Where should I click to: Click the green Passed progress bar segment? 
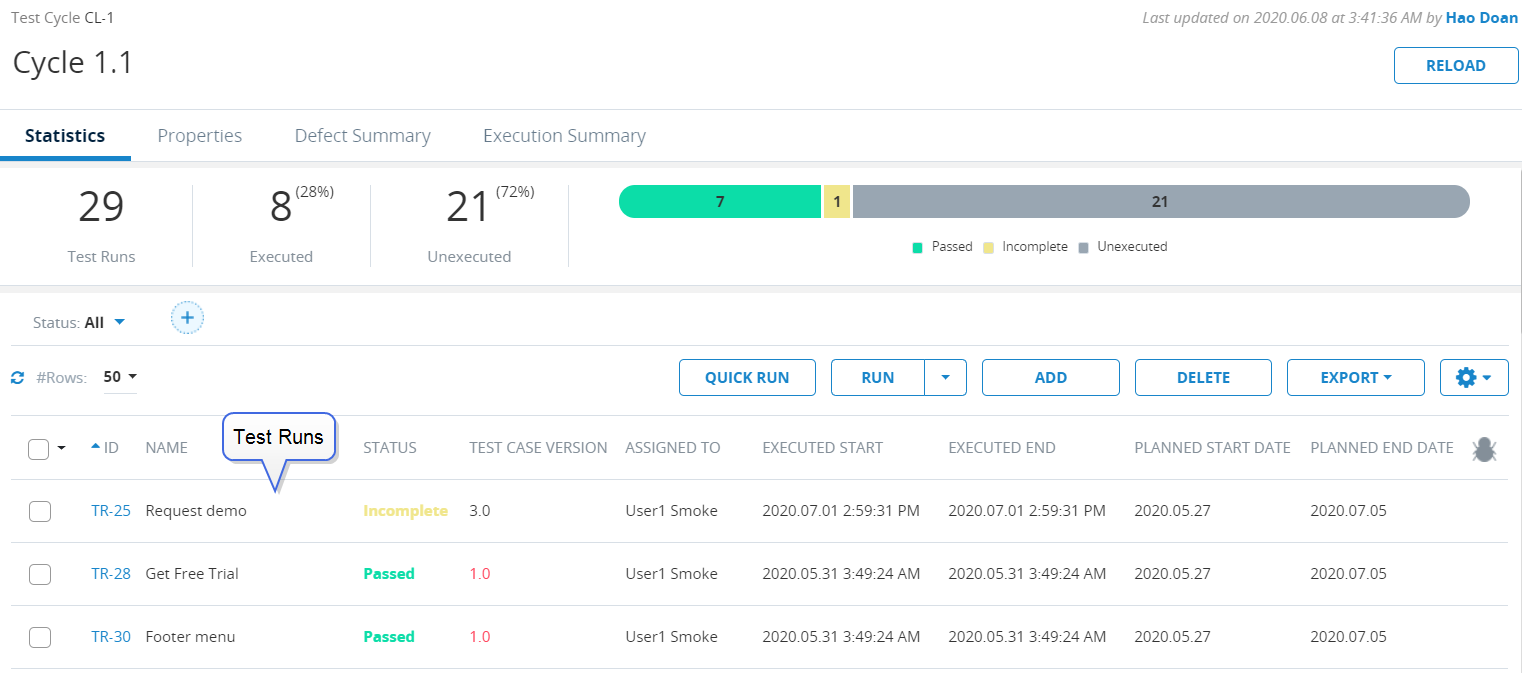(719, 202)
